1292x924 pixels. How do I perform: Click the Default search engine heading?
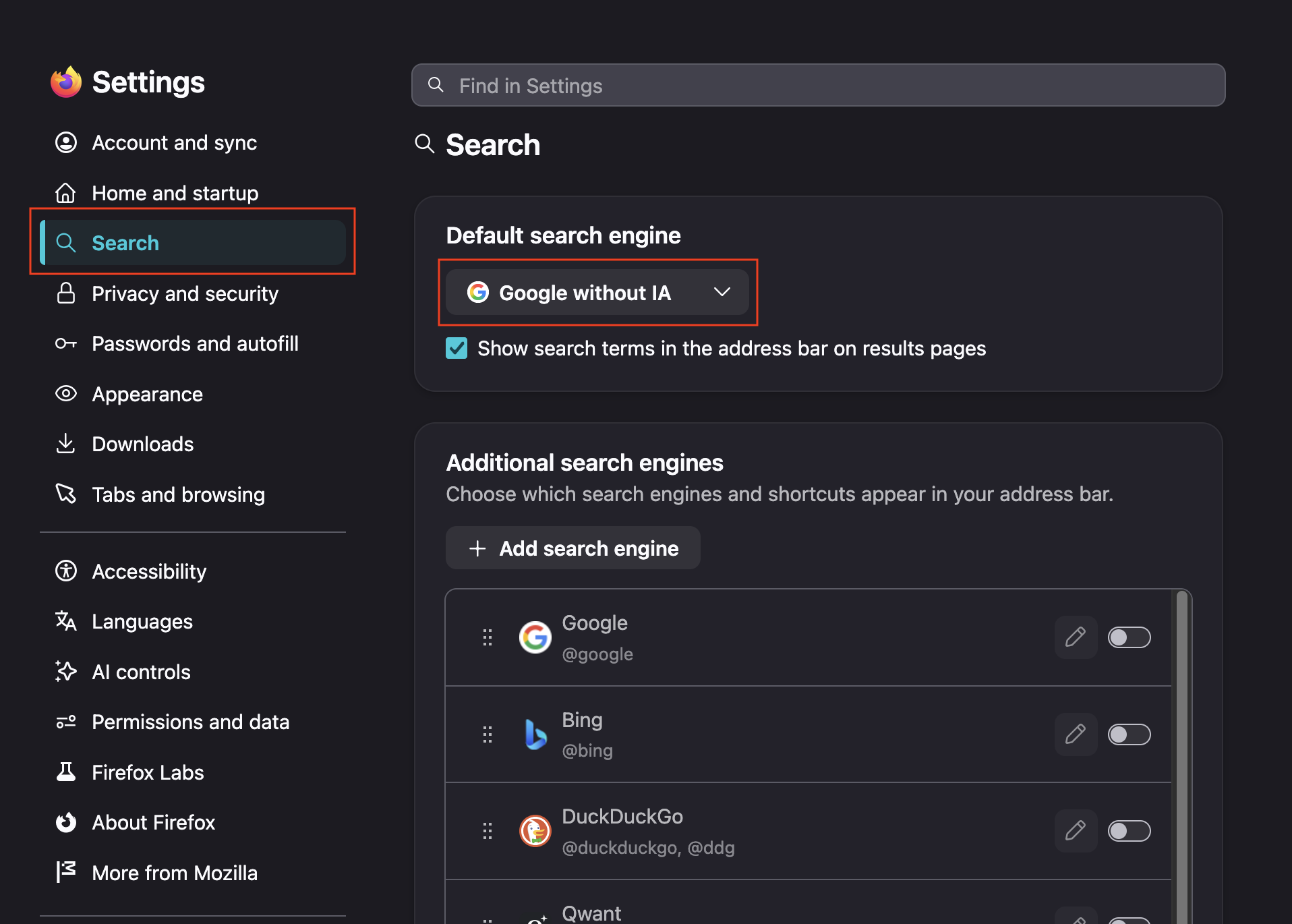click(x=564, y=235)
